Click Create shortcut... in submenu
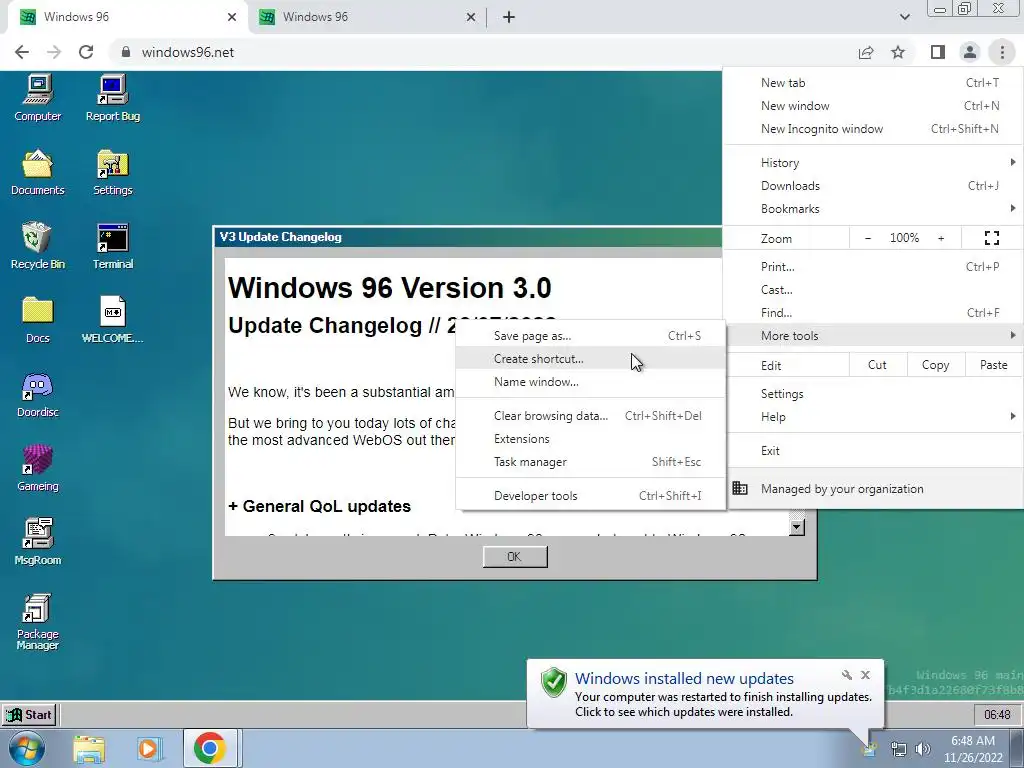The width and height of the screenshot is (1024, 768). point(590,359)
